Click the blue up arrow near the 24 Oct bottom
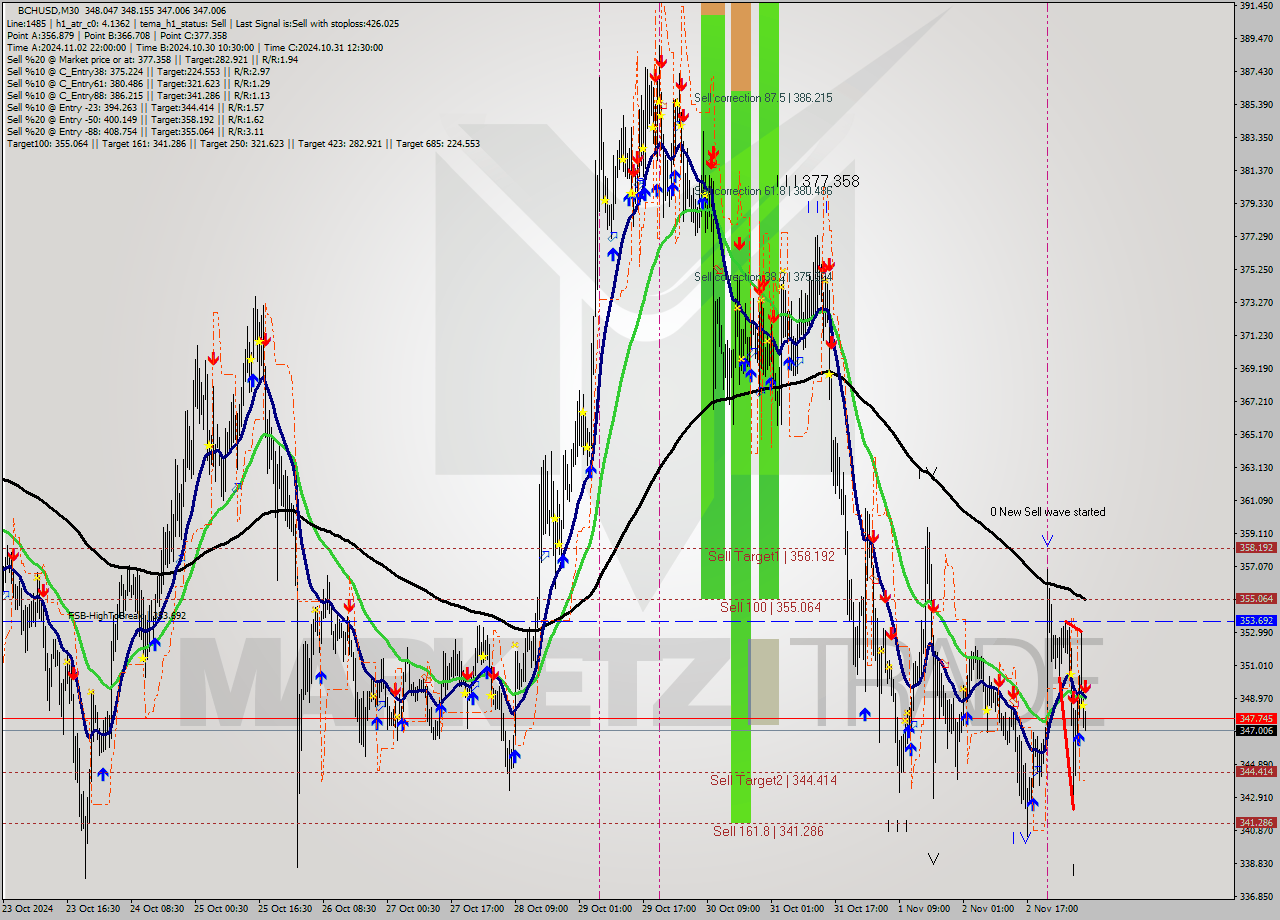The width and height of the screenshot is (1280, 920). coord(105,771)
